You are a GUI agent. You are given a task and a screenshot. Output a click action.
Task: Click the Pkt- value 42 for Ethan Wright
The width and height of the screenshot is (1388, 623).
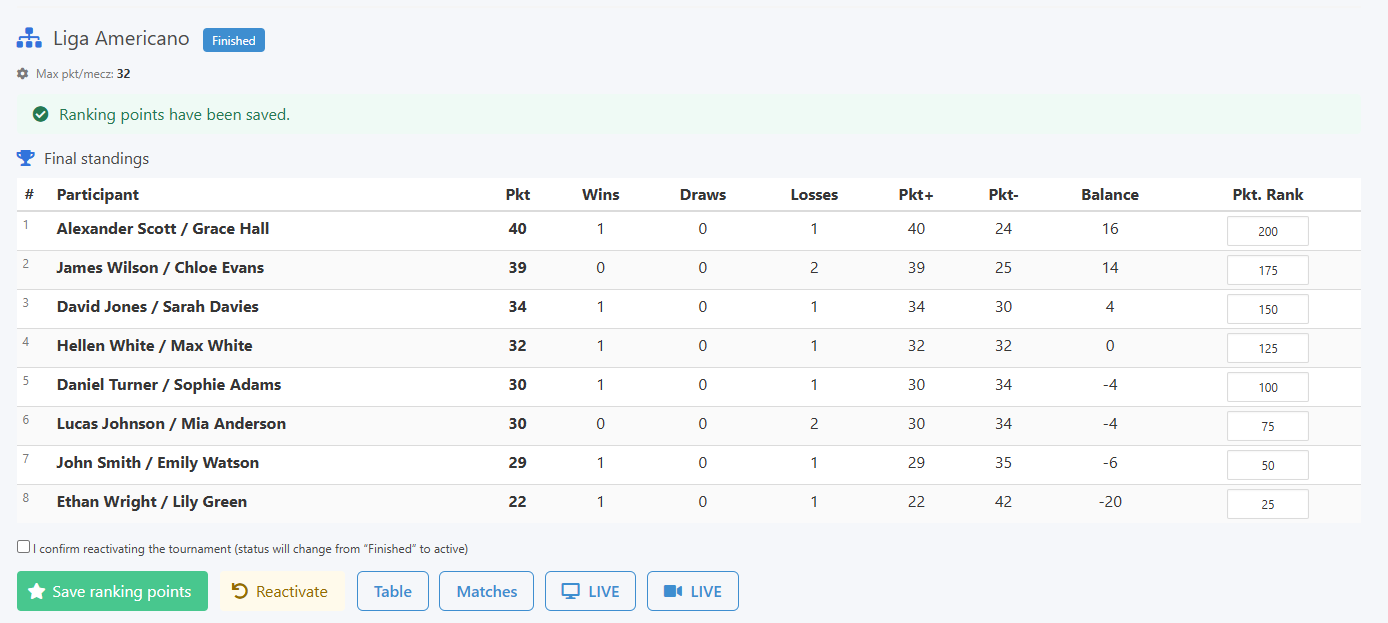[x=1004, y=502]
